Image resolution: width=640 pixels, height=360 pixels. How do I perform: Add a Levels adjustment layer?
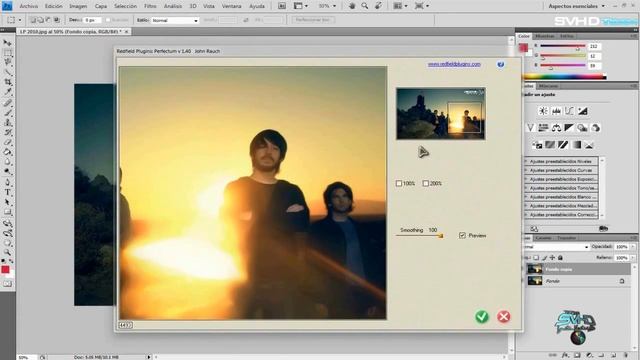click(x=556, y=111)
